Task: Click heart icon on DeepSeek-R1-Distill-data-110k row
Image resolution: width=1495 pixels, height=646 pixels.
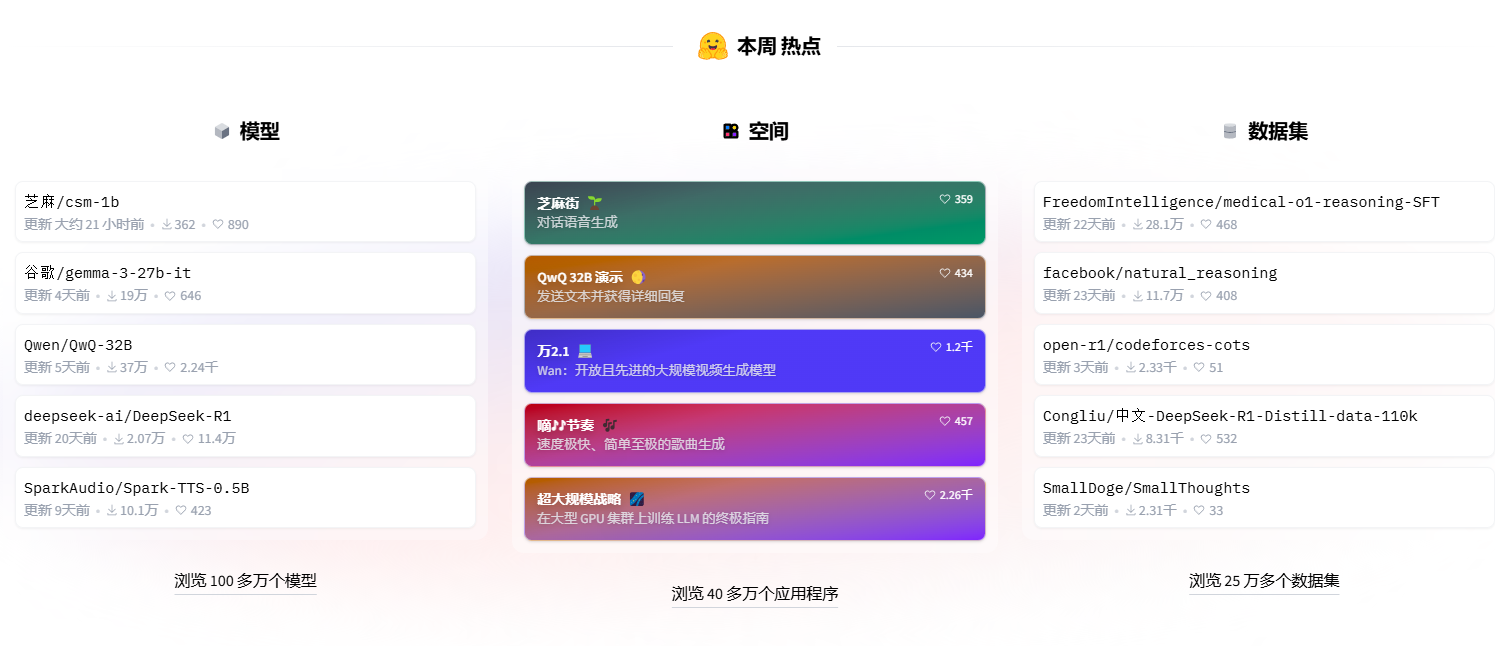Action: pos(1206,439)
